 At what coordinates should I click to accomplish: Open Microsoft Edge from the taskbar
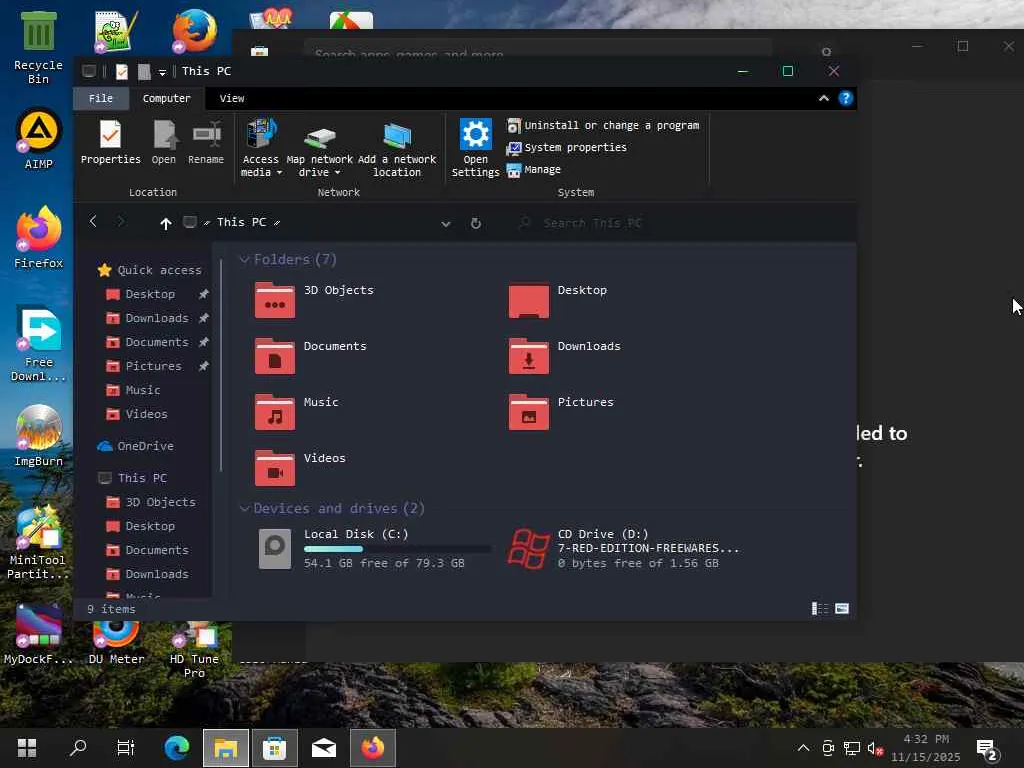point(176,748)
